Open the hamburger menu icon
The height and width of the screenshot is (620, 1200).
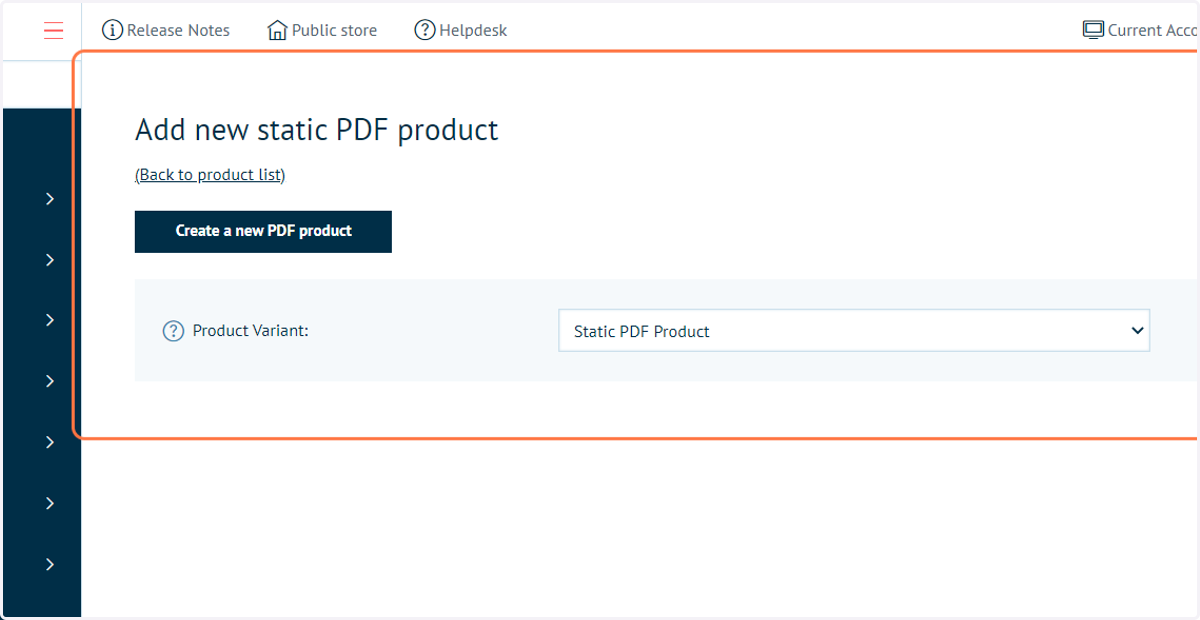tap(54, 31)
